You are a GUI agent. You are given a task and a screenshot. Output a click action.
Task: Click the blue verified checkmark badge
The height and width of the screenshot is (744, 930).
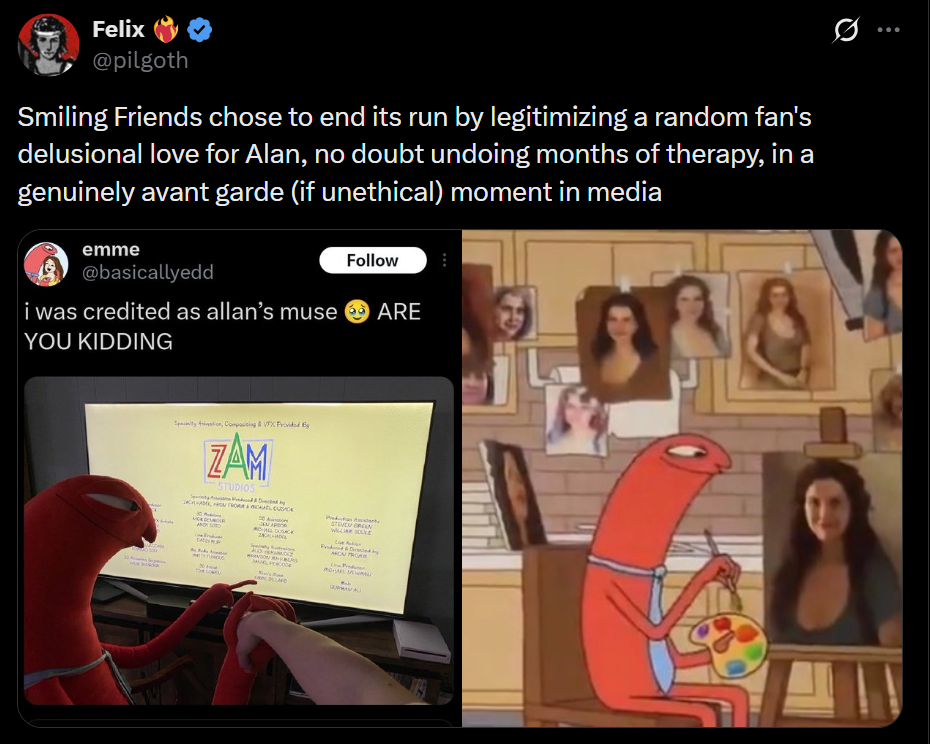click(200, 29)
